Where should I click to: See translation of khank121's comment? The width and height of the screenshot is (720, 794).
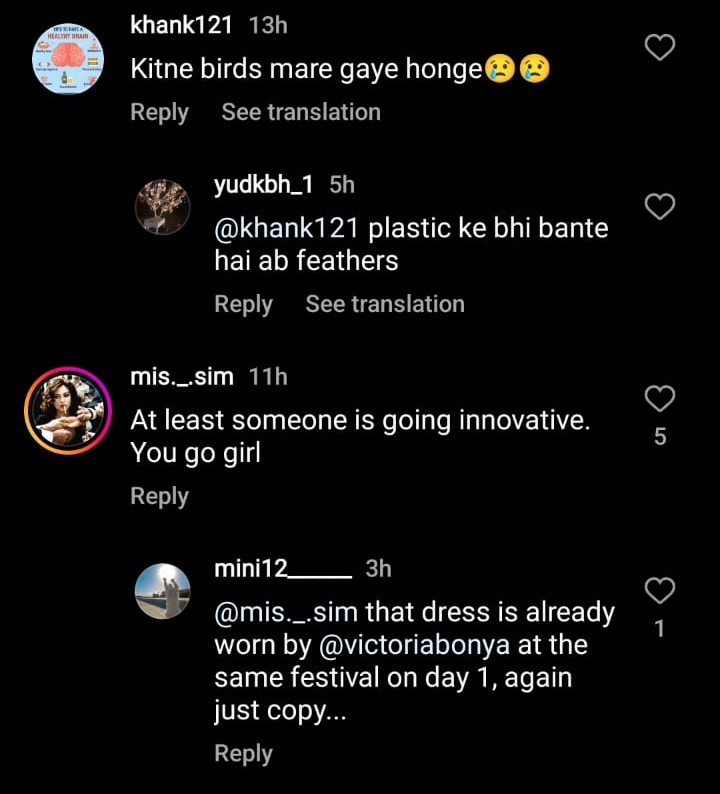coord(301,112)
